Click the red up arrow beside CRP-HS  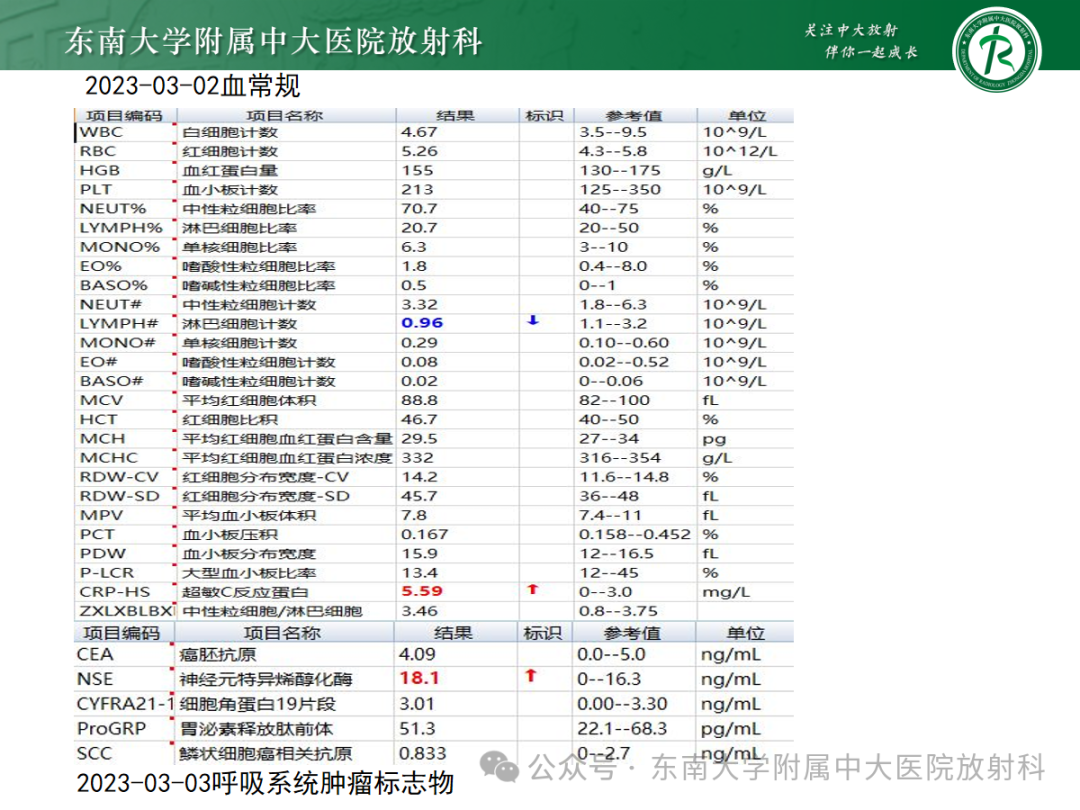point(533,590)
